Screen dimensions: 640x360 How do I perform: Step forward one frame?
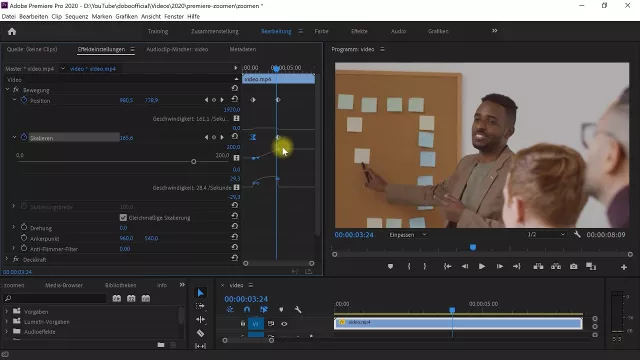coord(500,267)
